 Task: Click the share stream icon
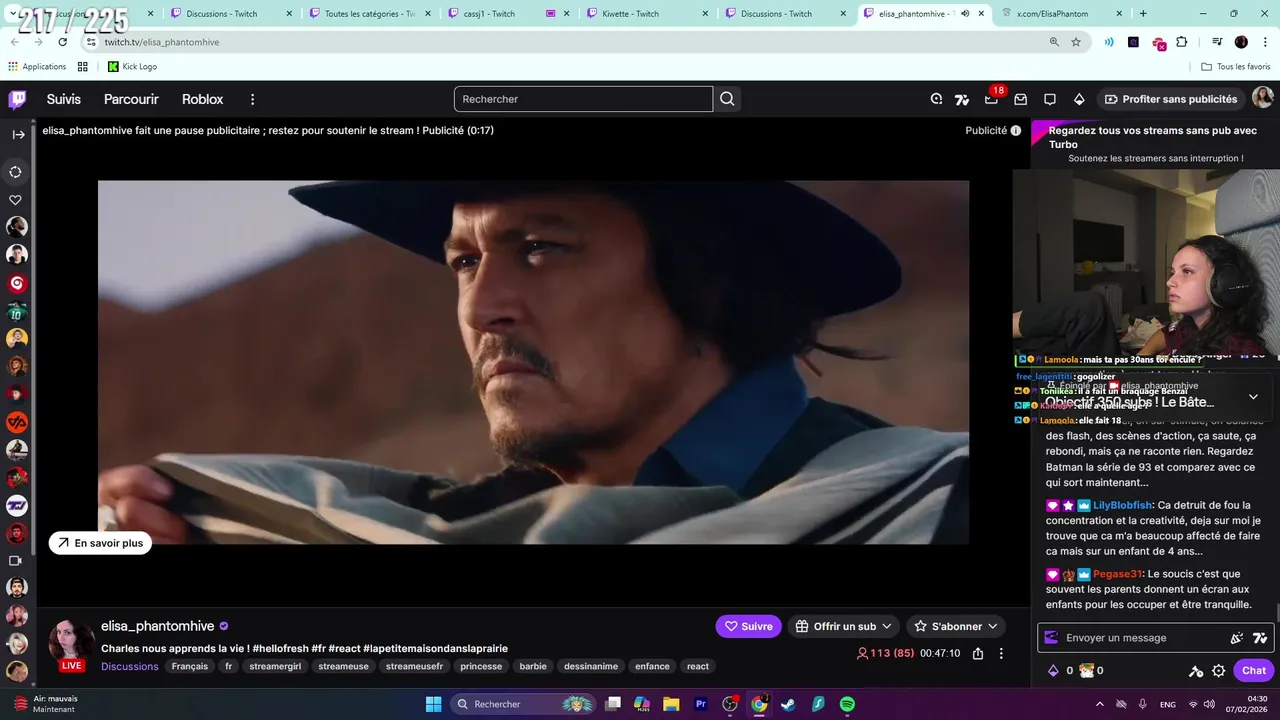pyautogui.click(x=978, y=653)
